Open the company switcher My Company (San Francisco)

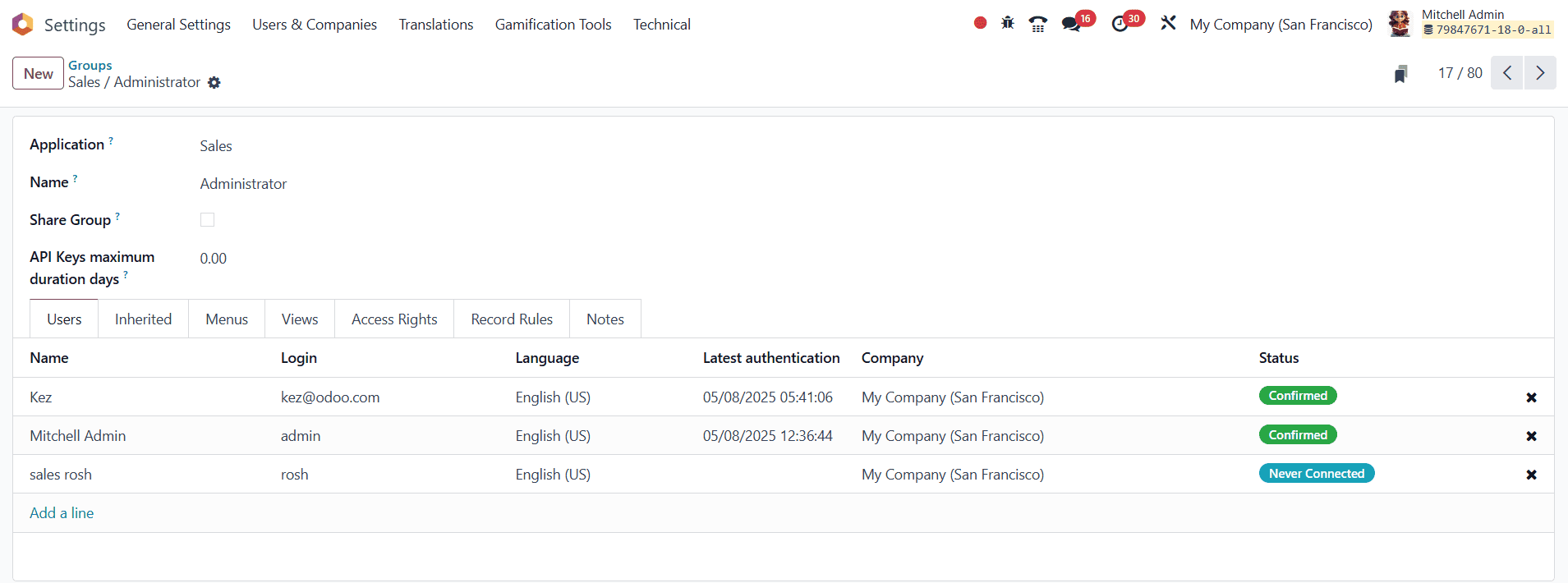tap(1281, 25)
